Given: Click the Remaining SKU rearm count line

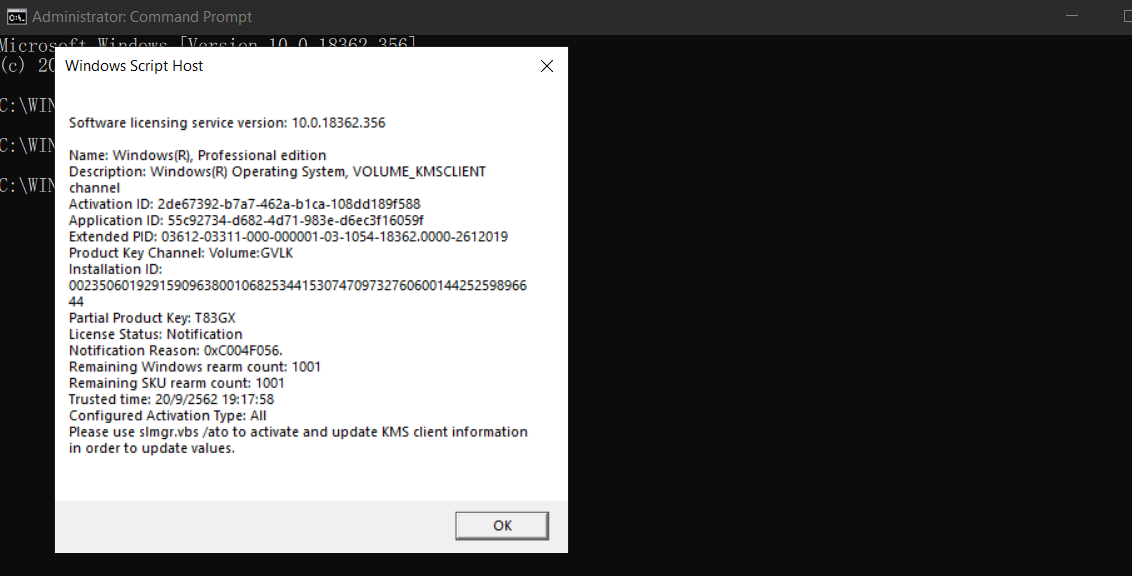Looking at the screenshot, I should (x=177, y=383).
